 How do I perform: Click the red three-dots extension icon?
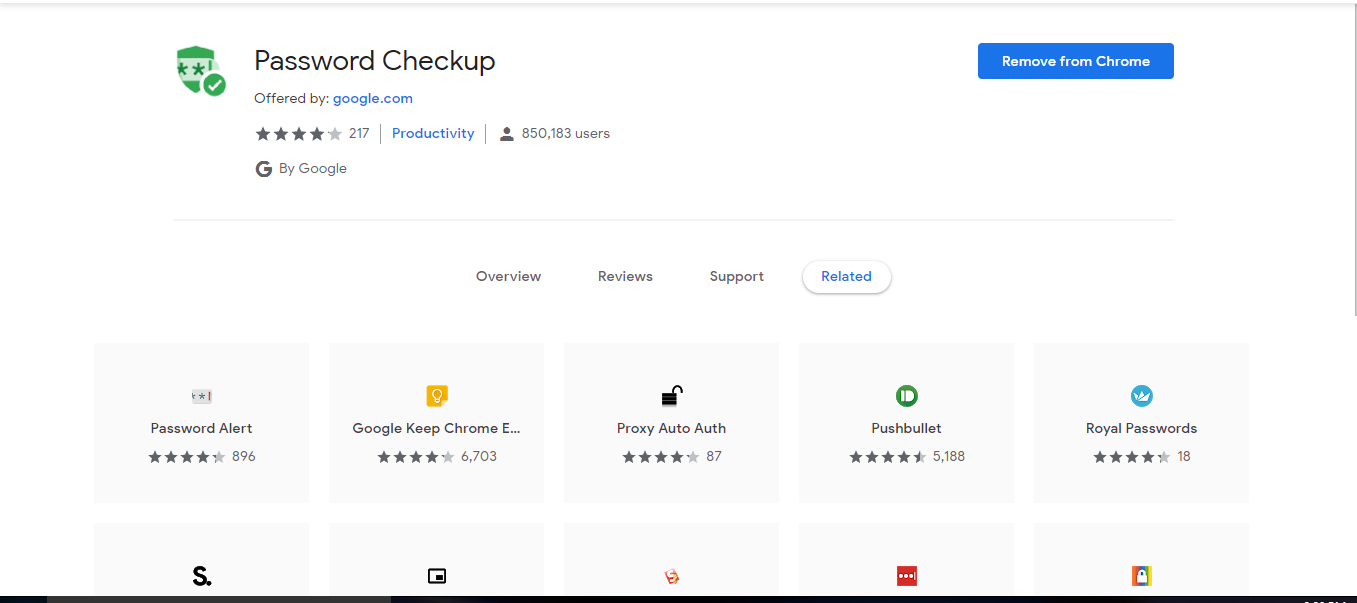click(907, 576)
